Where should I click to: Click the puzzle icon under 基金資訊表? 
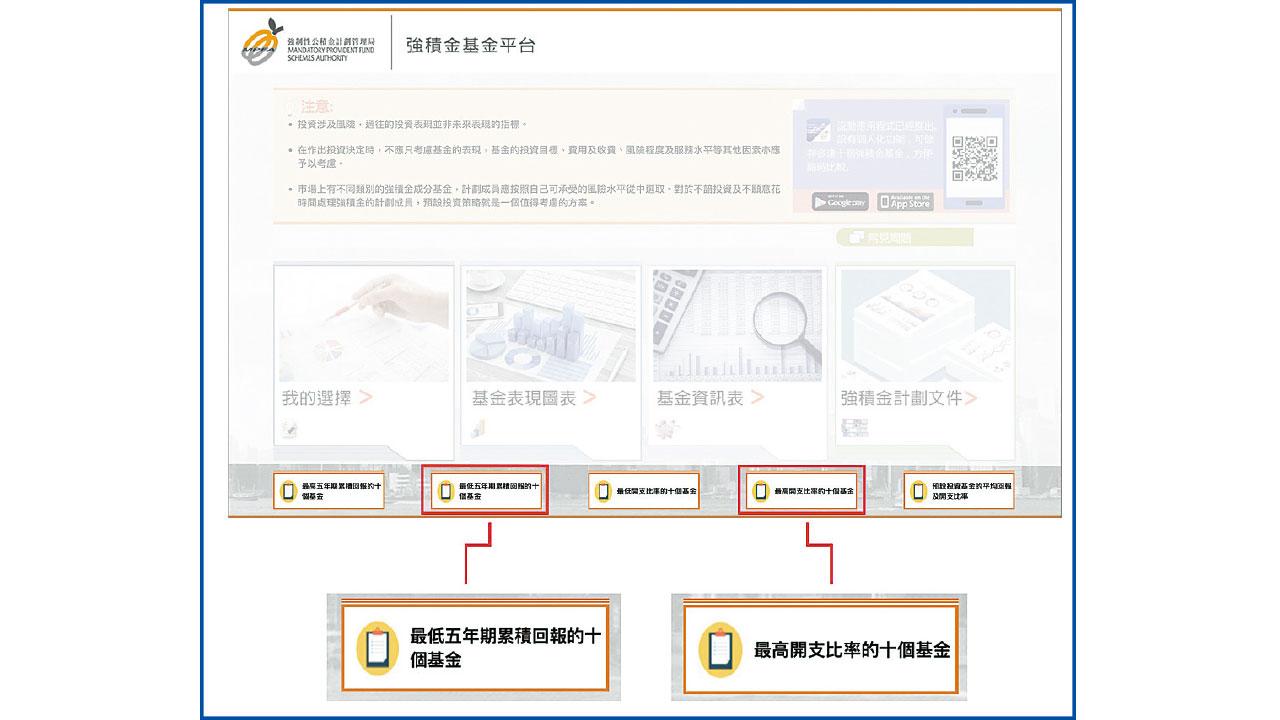tap(665, 429)
